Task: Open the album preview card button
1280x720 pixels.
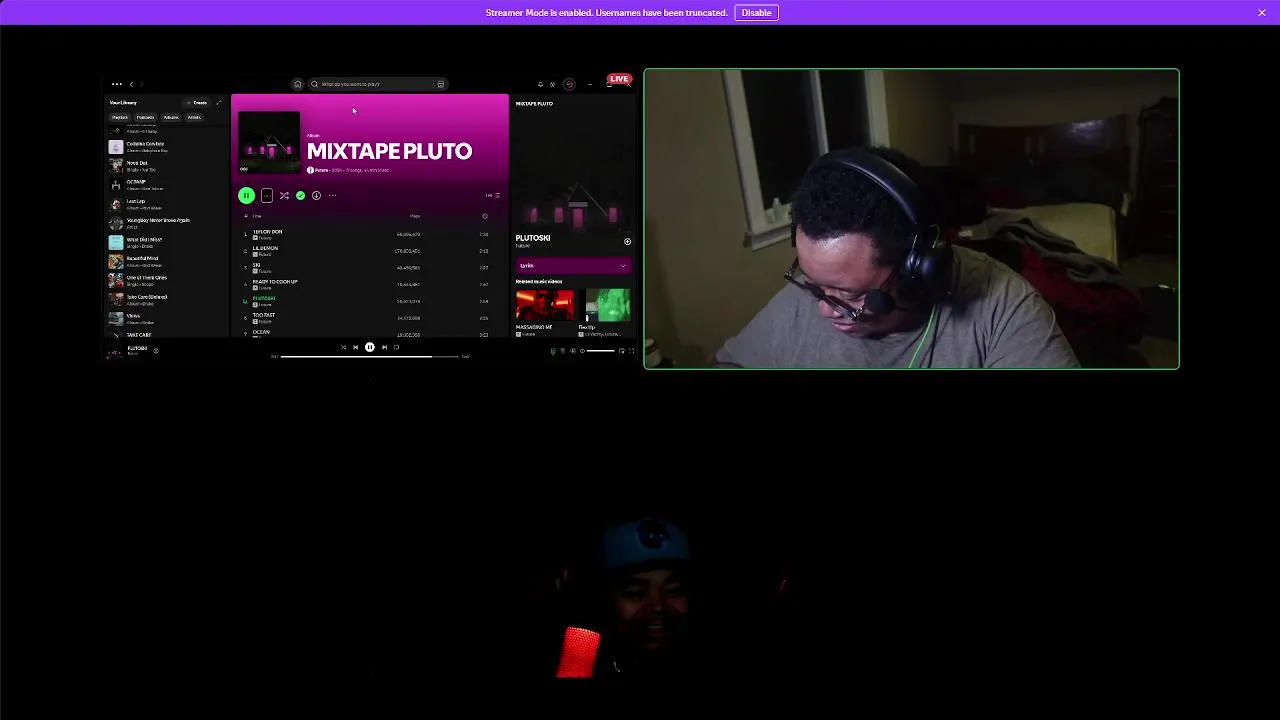Action: point(267,195)
